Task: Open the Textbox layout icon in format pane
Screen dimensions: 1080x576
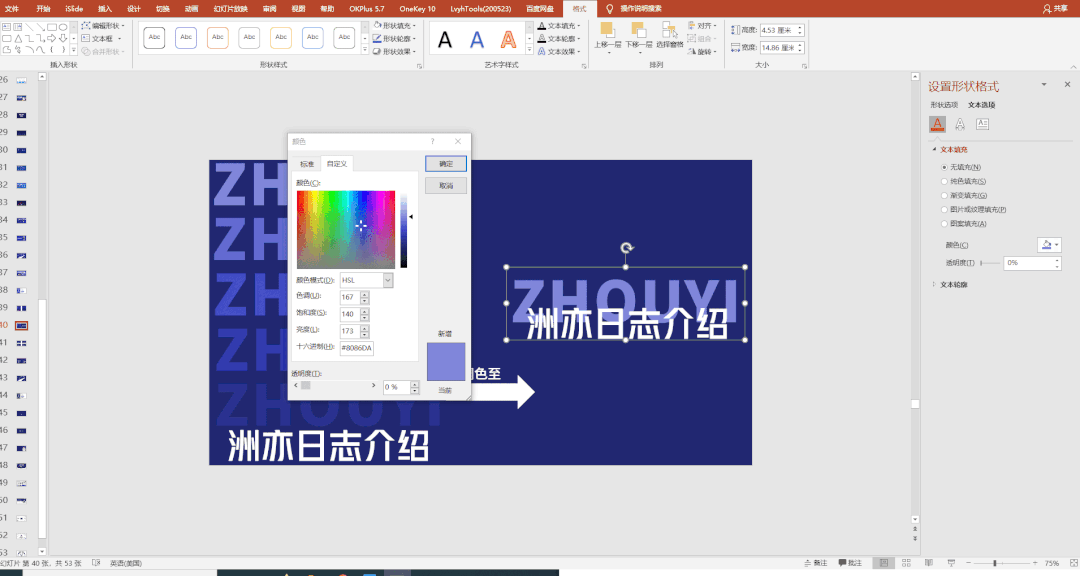Action: point(982,124)
